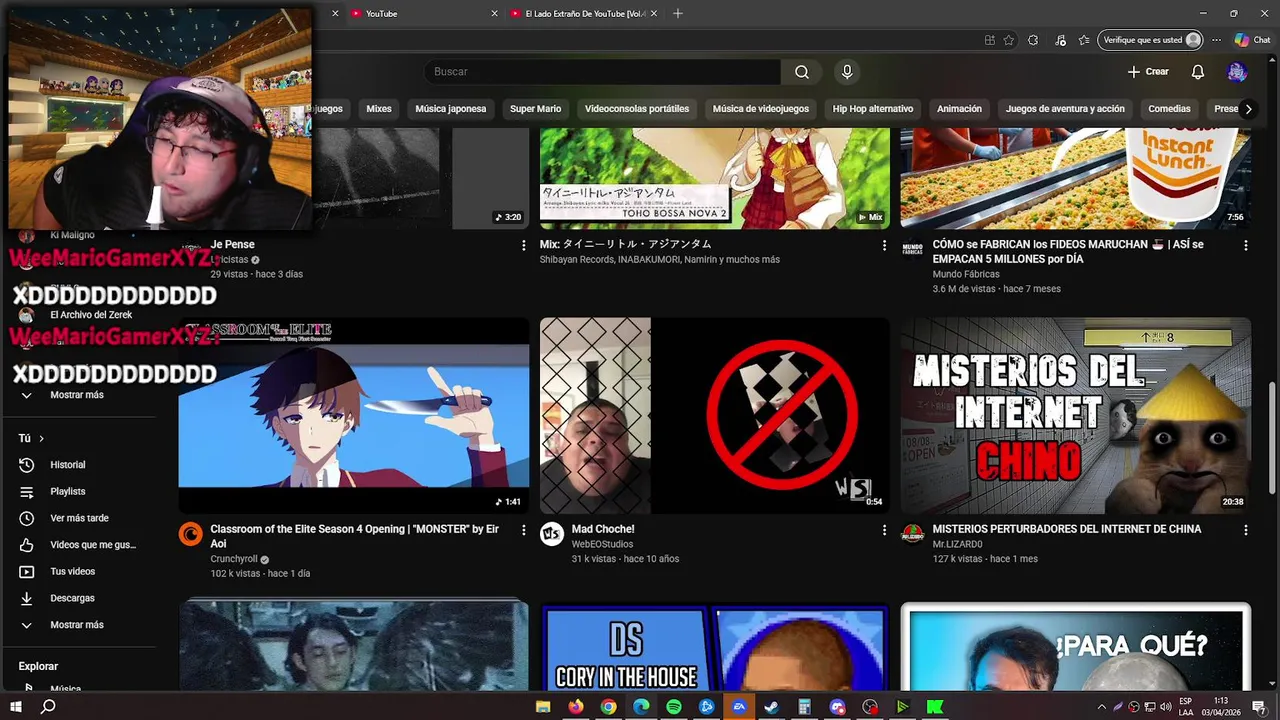This screenshot has height=720, width=1280.
Task: Open Ver más tarde in sidebar
Action: pyautogui.click(x=80, y=518)
